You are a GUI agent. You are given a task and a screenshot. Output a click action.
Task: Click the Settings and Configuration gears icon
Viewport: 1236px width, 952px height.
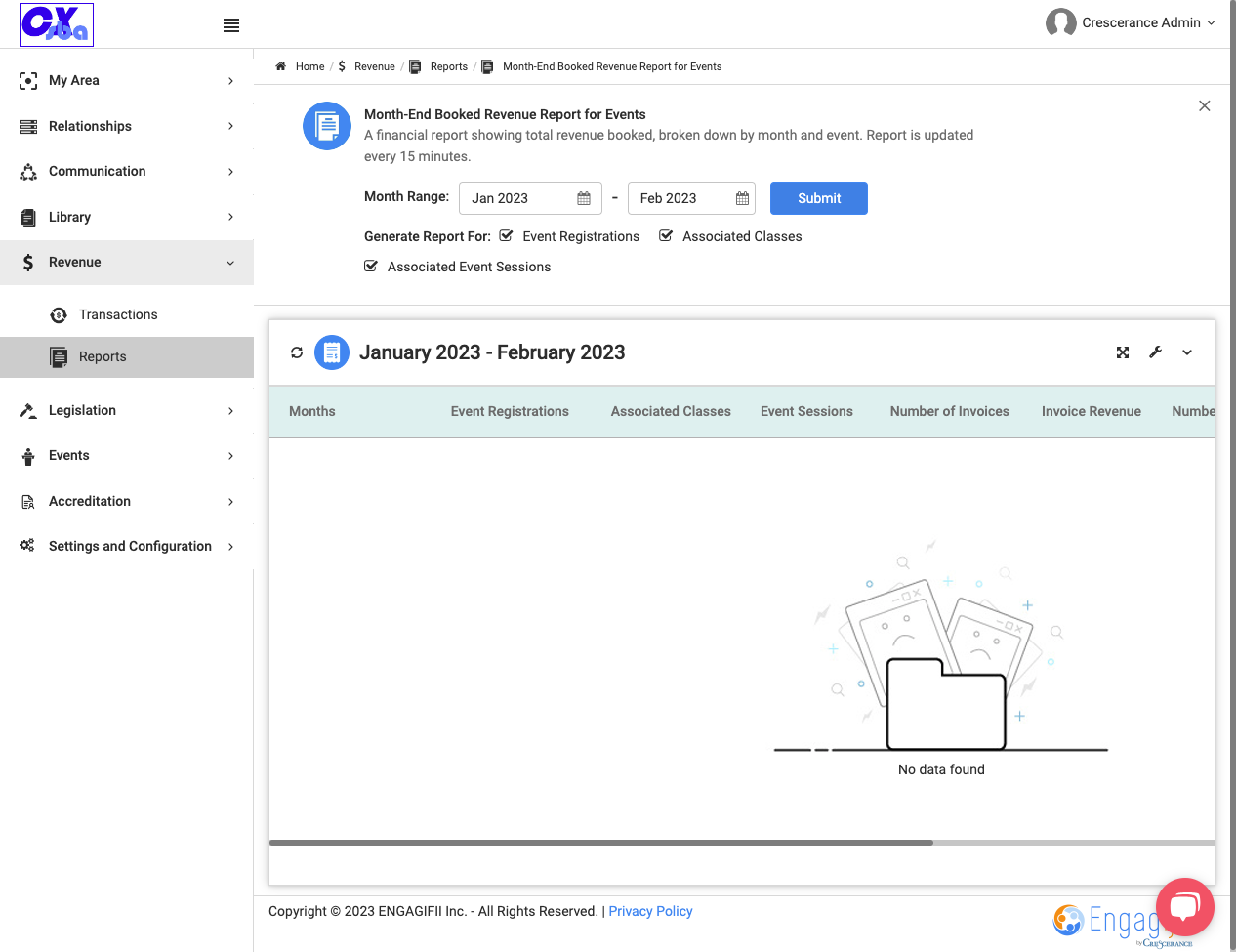pyautogui.click(x=27, y=546)
